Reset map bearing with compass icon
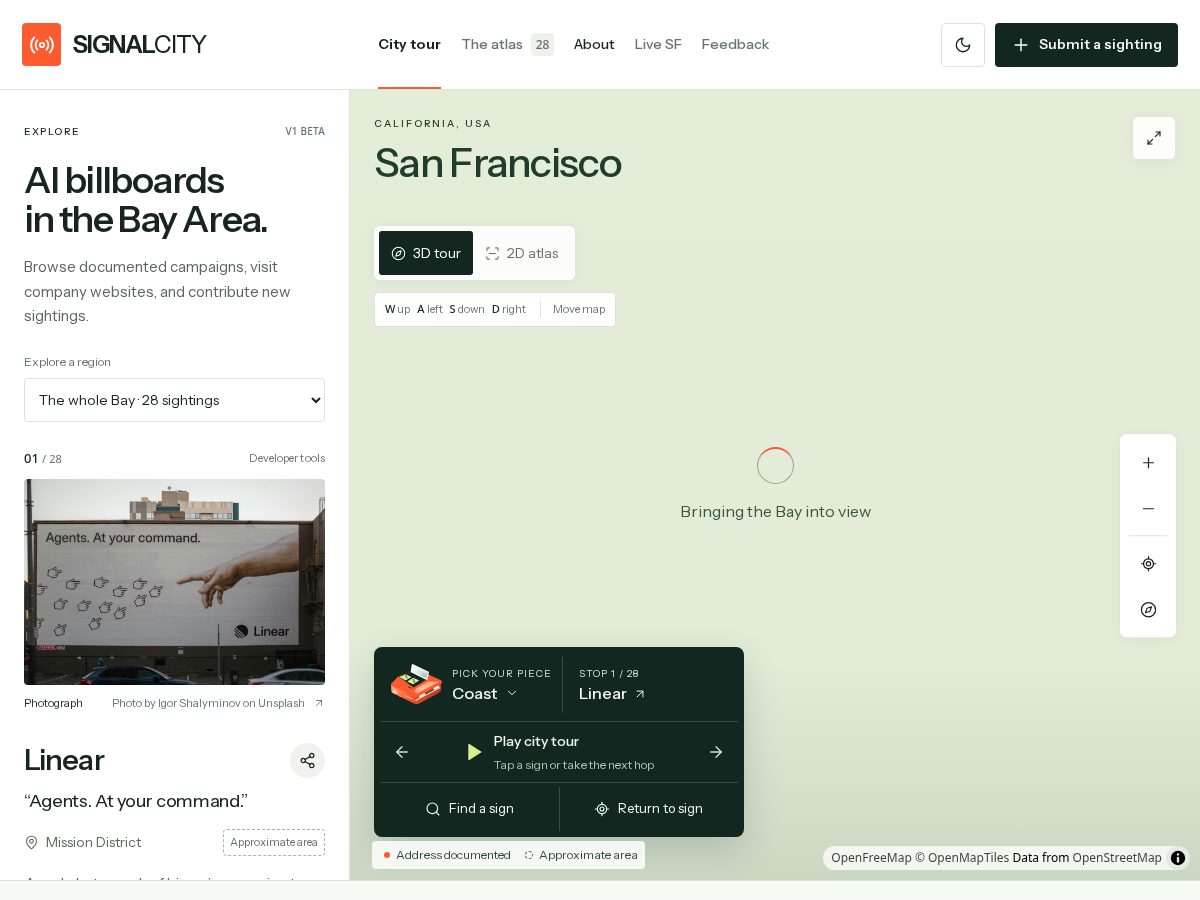This screenshot has width=1200, height=900. [x=1148, y=610]
